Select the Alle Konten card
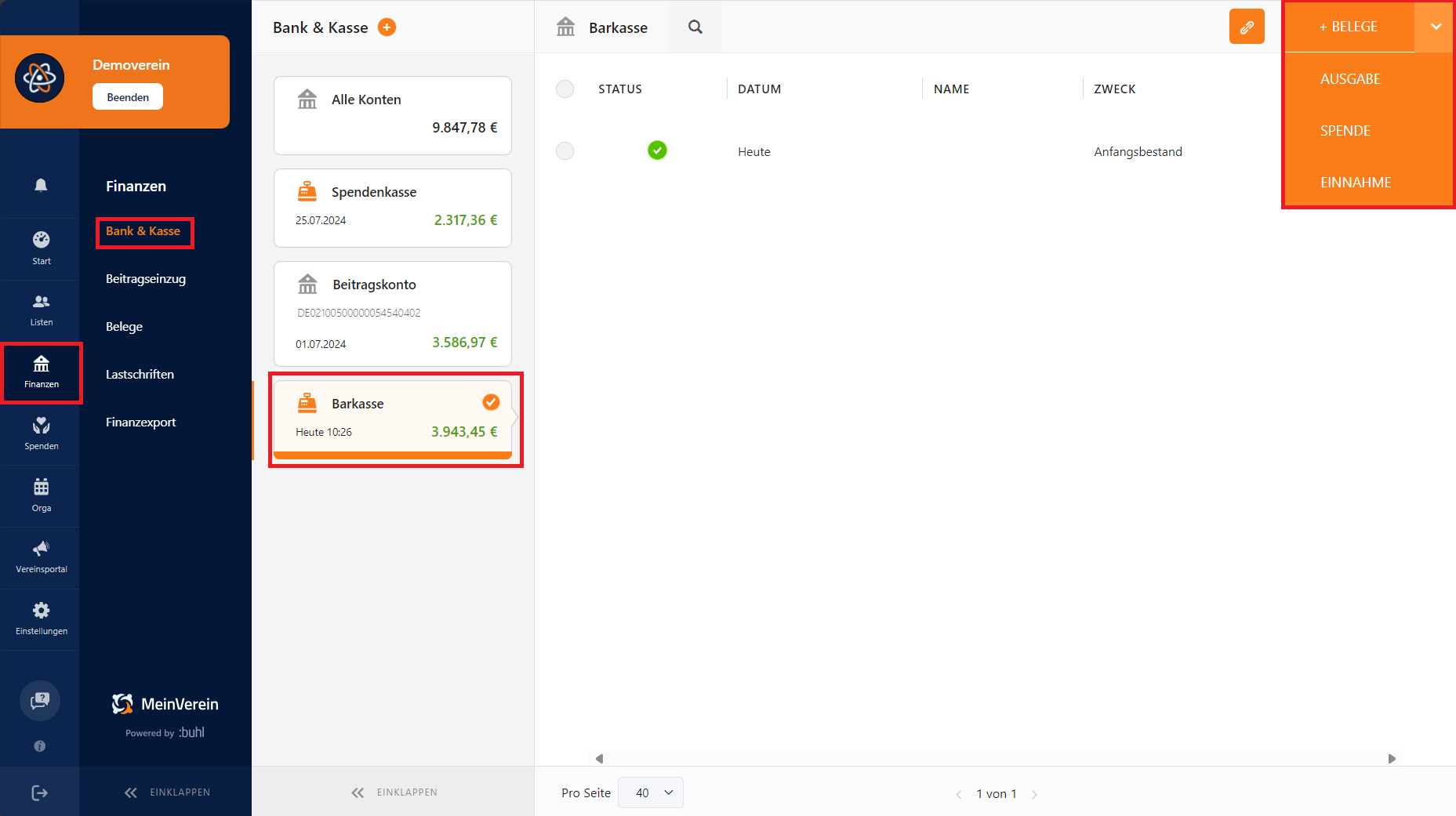Screen dimensions: 1456x816 [393, 115]
